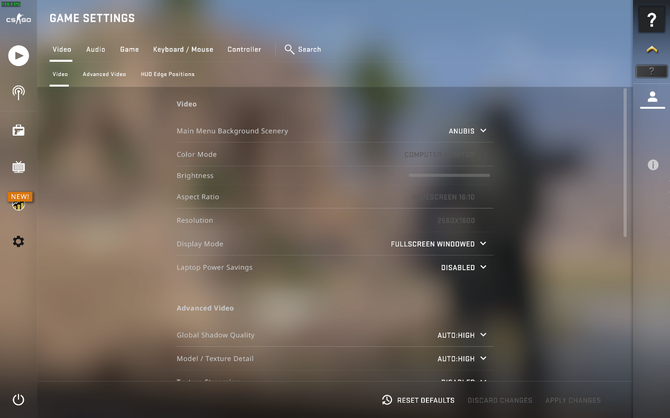Open the Display Mode dropdown
670x418 pixels.
(x=438, y=244)
